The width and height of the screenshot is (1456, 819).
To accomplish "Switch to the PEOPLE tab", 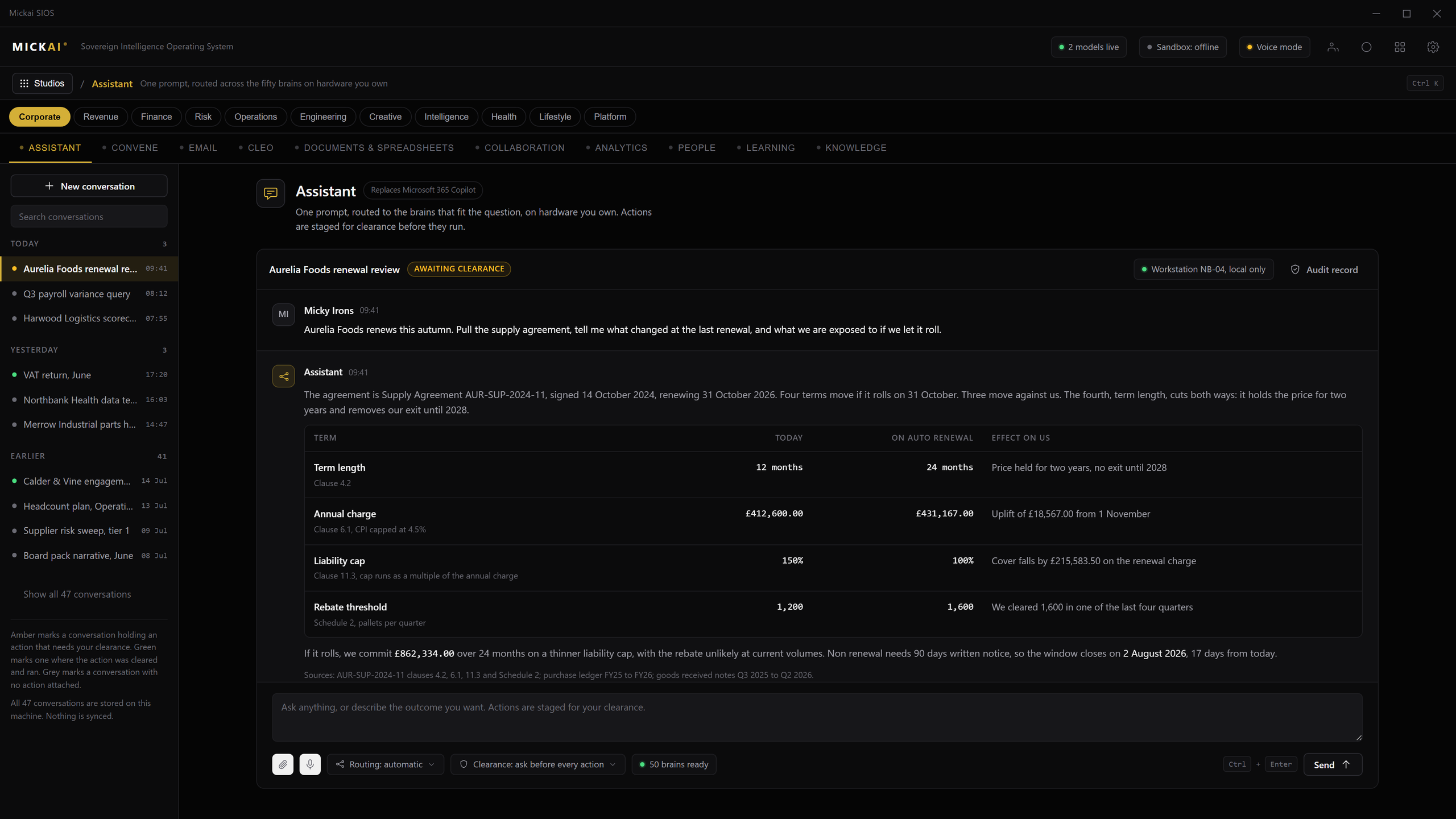I will pyautogui.click(x=693, y=148).
